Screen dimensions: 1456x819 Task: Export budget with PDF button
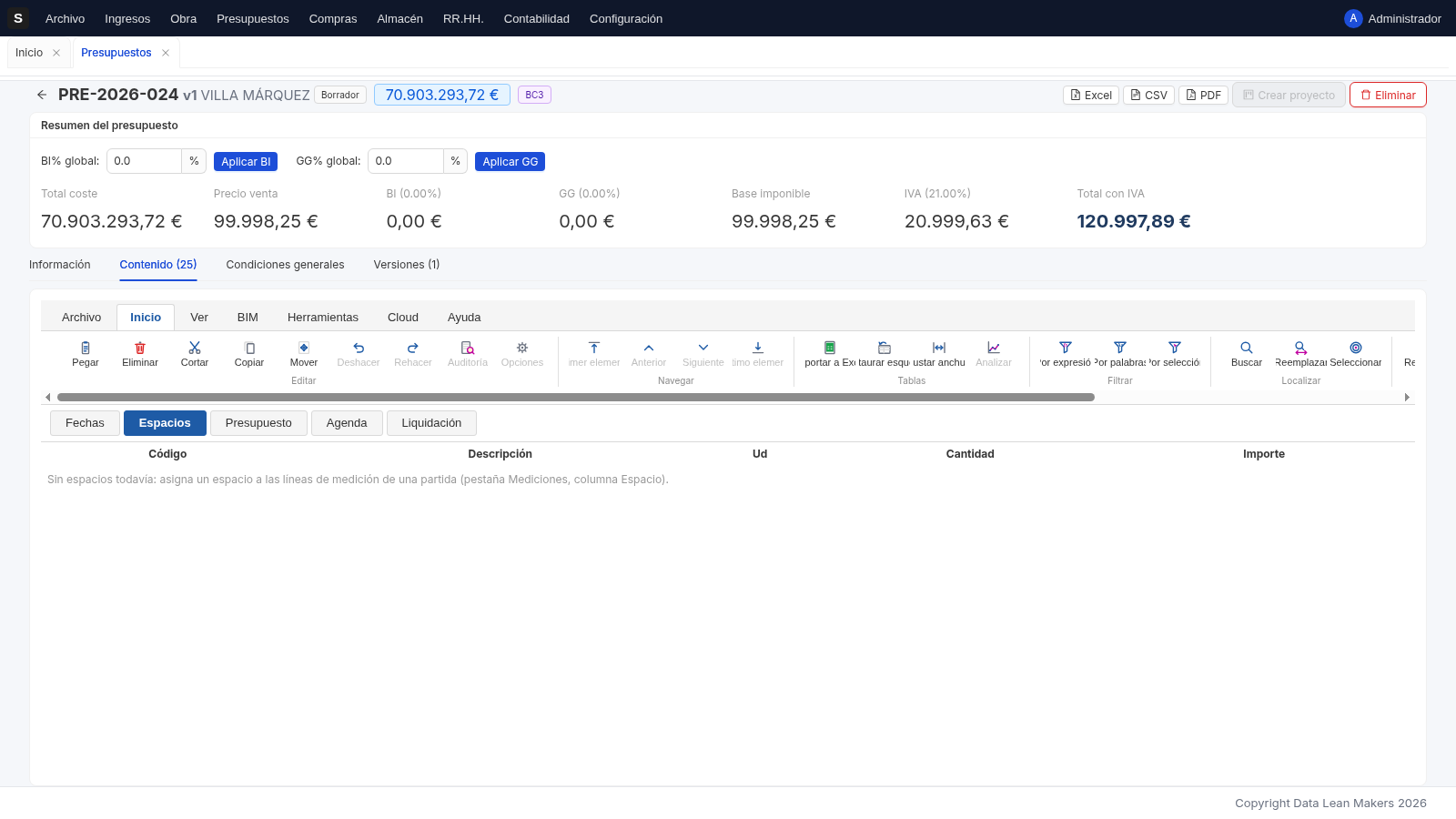click(1204, 95)
